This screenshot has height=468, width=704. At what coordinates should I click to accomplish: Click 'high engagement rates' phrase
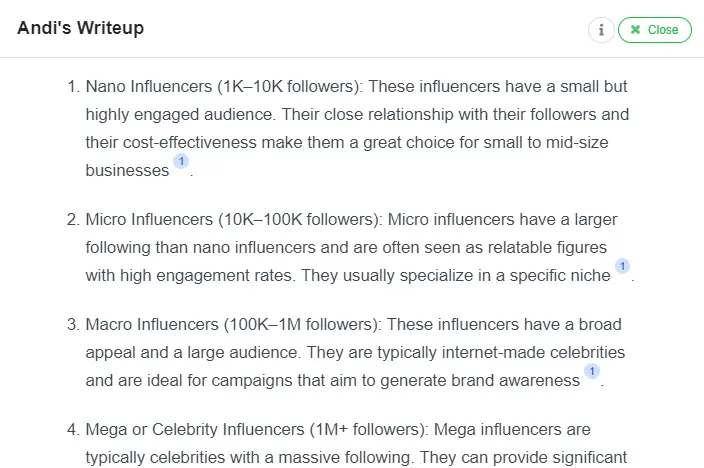pos(205,275)
